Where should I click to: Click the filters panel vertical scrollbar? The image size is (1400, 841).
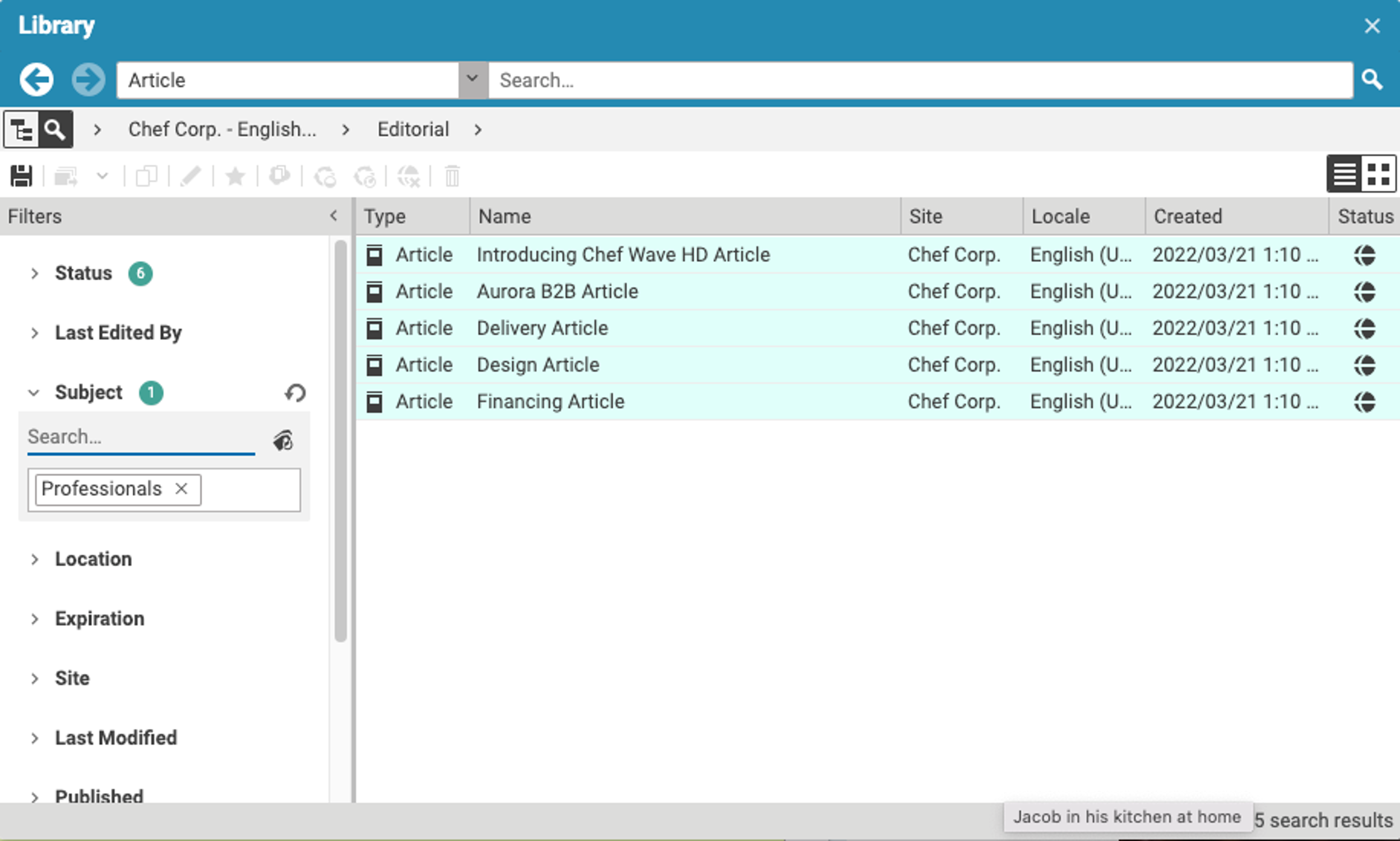pyautogui.click(x=340, y=442)
